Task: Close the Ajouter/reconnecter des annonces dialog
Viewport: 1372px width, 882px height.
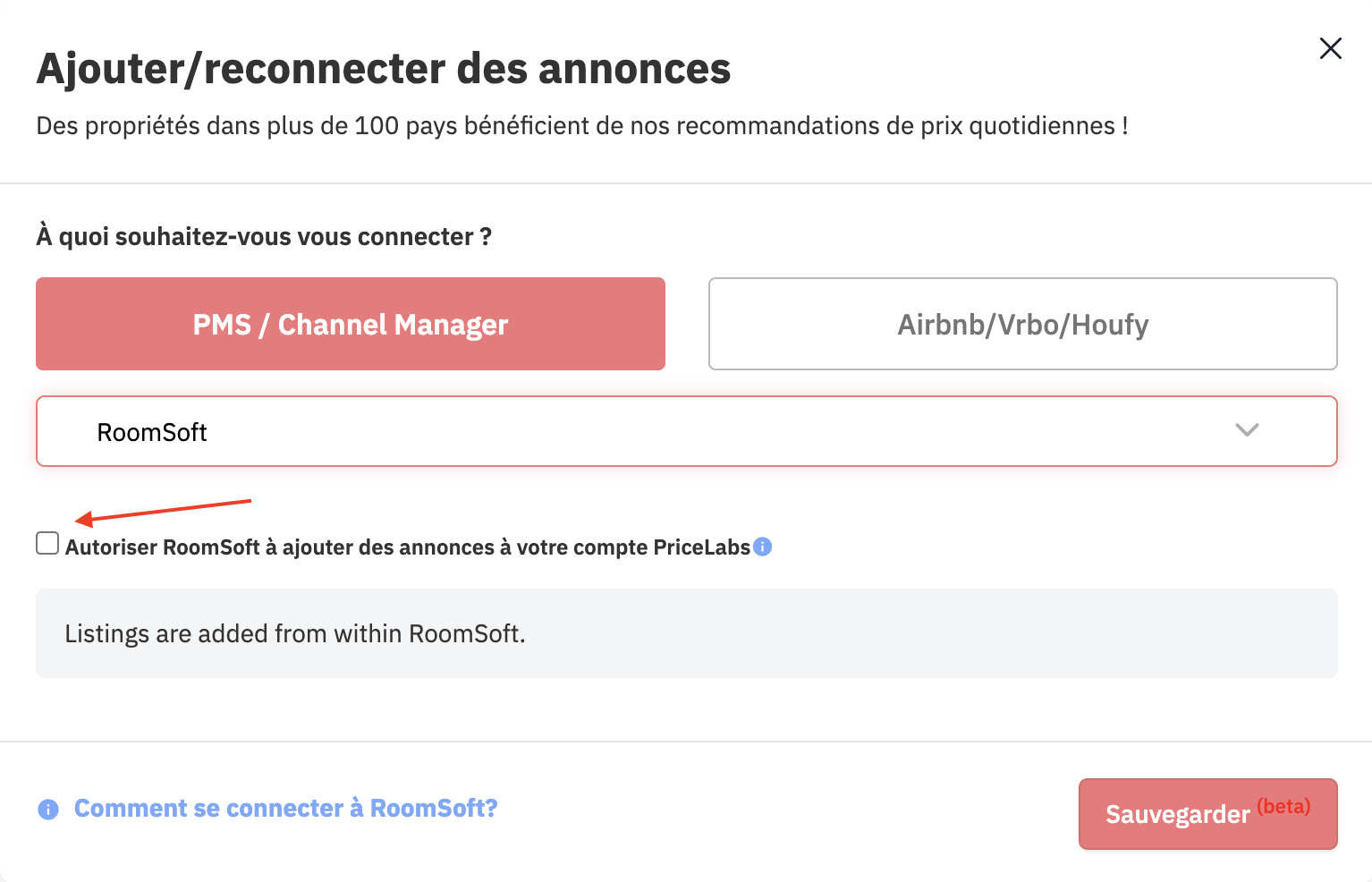Action: pyautogui.click(x=1331, y=48)
